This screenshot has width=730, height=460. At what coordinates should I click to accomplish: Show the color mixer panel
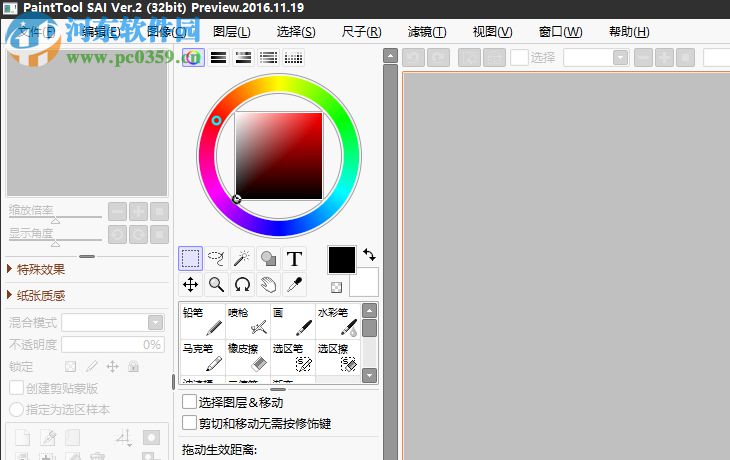click(269, 58)
